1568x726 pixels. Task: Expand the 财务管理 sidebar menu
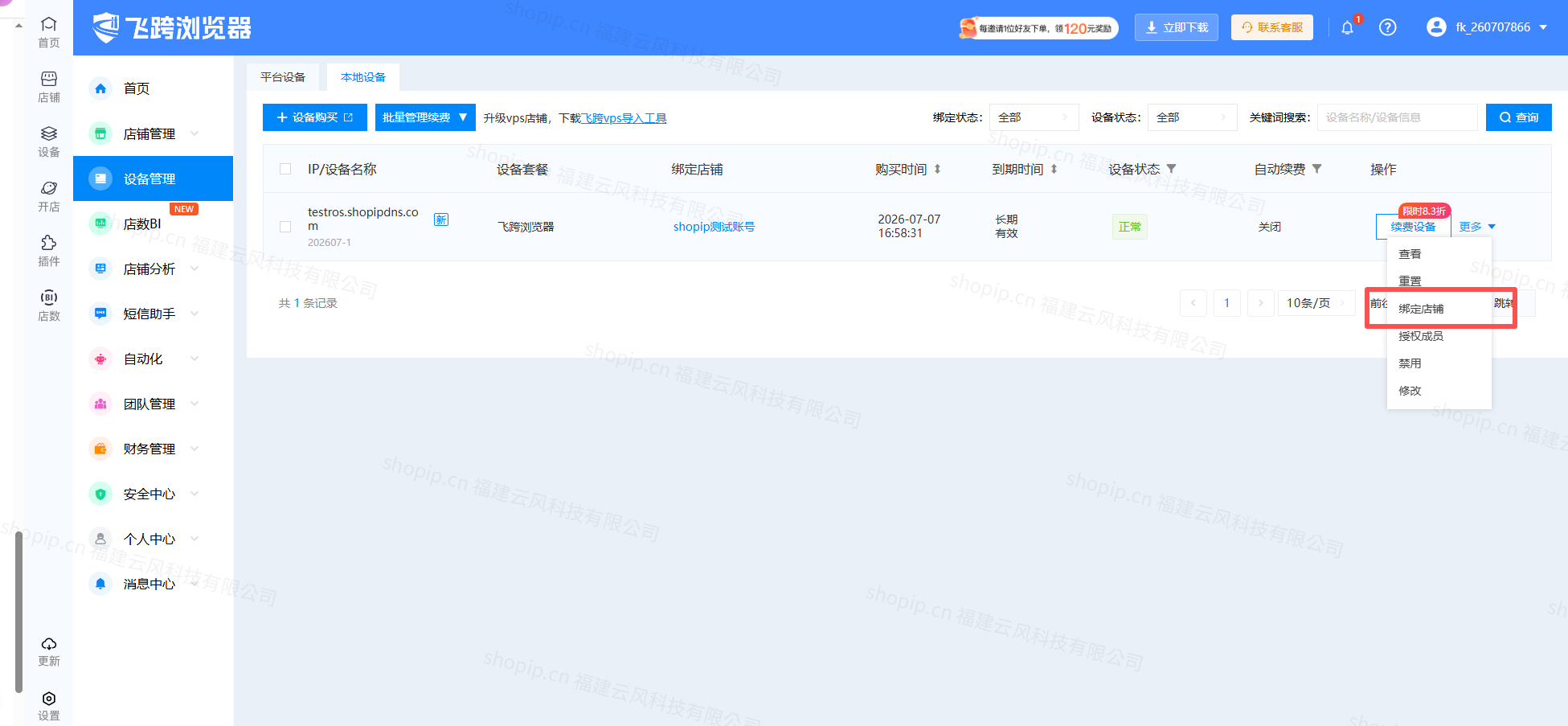point(153,449)
